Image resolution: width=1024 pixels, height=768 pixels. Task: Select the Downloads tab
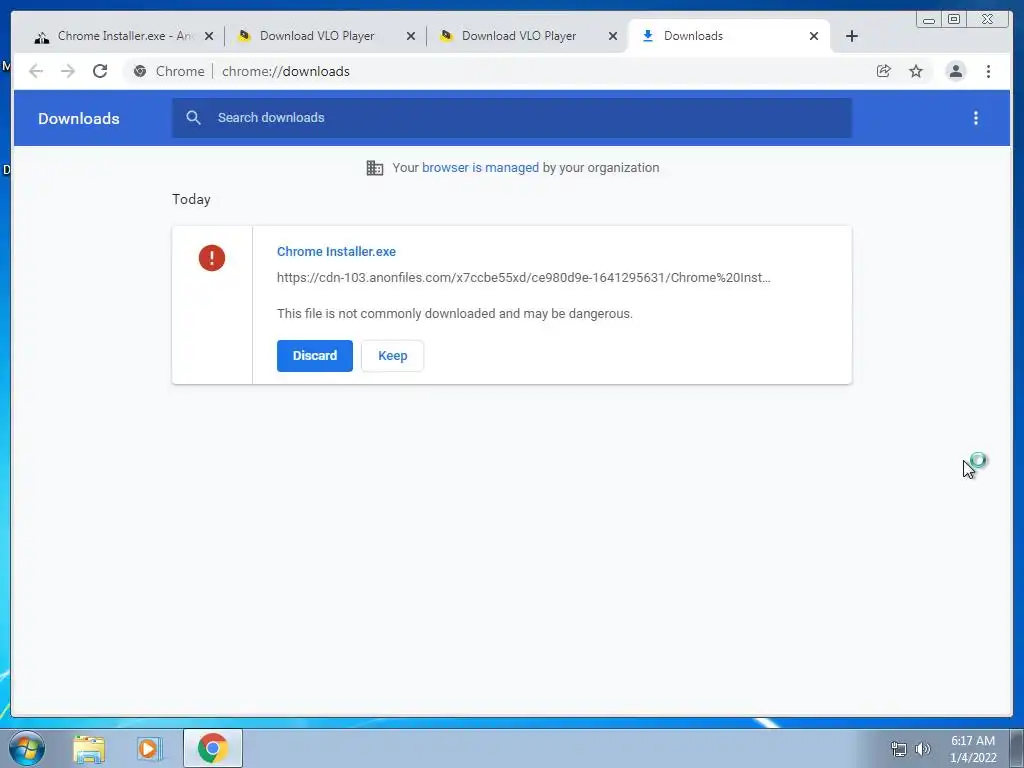728,36
